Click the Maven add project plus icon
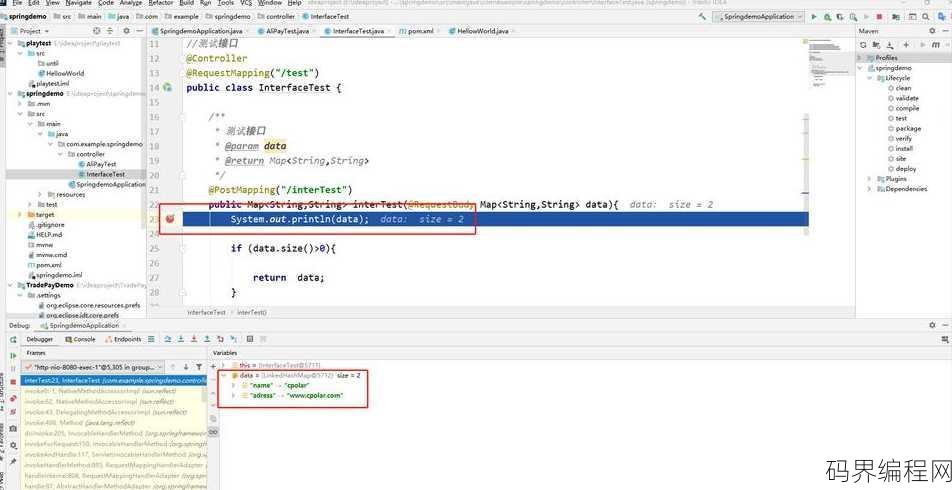 click(x=906, y=45)
